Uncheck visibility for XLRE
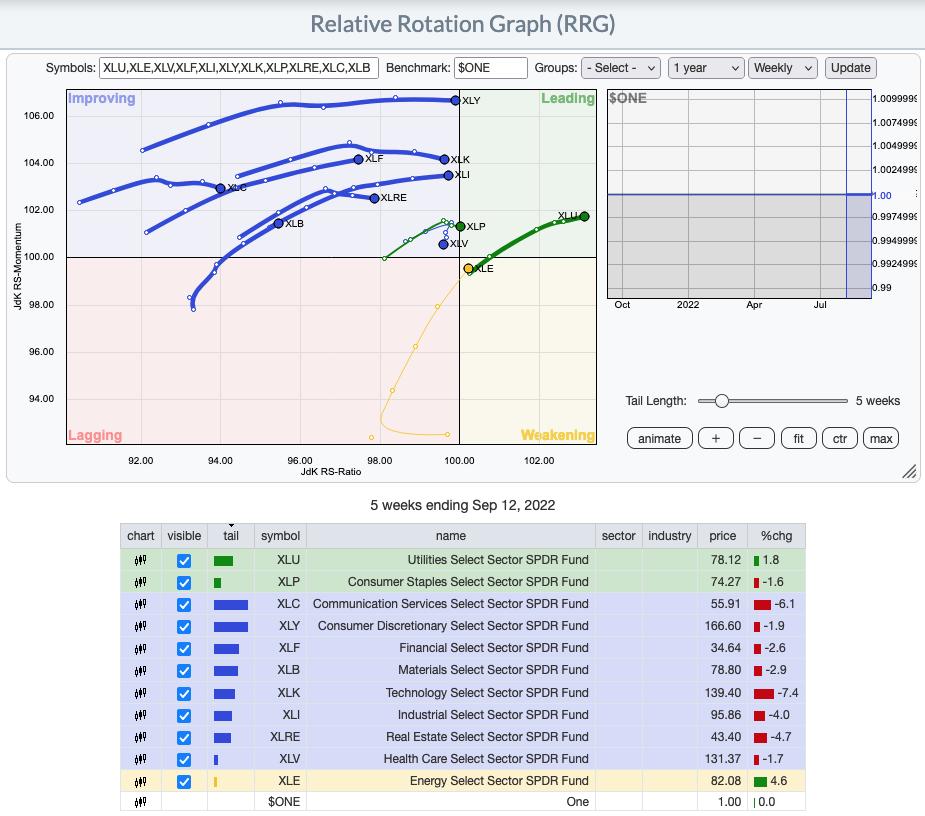 pyautogui.click(x=184, y=738)
